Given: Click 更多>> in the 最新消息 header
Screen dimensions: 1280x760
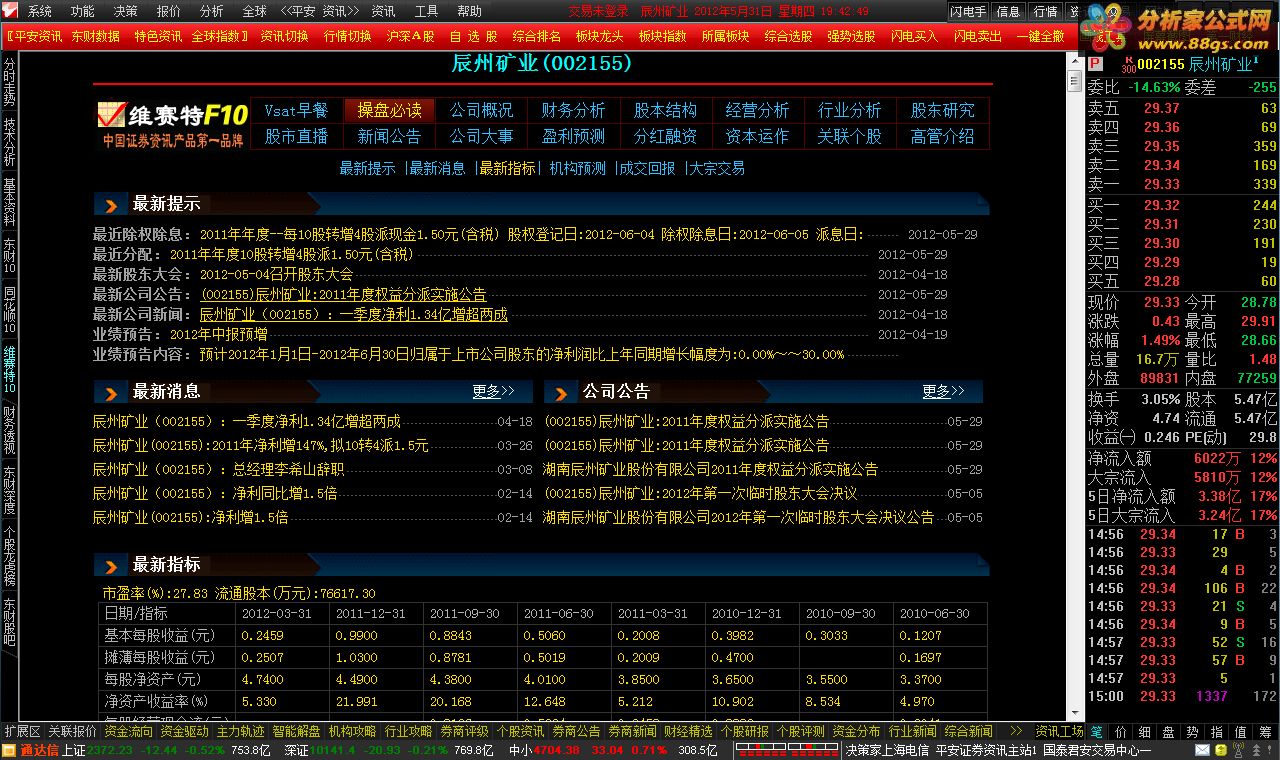Looking at the screenshot, I should pos(494,391).
